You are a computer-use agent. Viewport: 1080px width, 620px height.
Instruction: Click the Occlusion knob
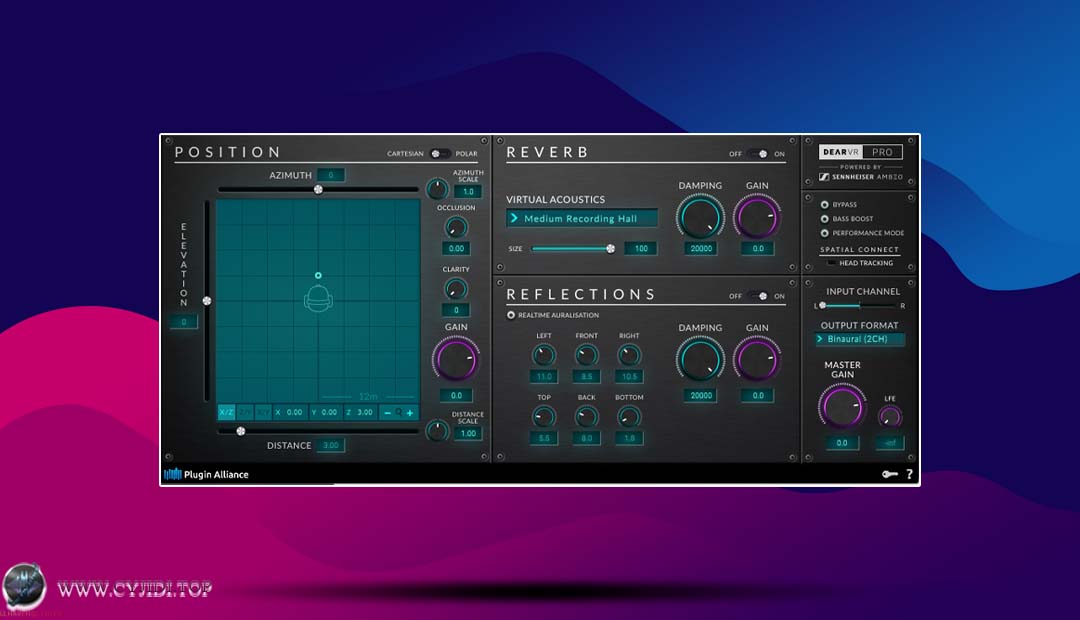pyautogui.click(x=456, y=227)
